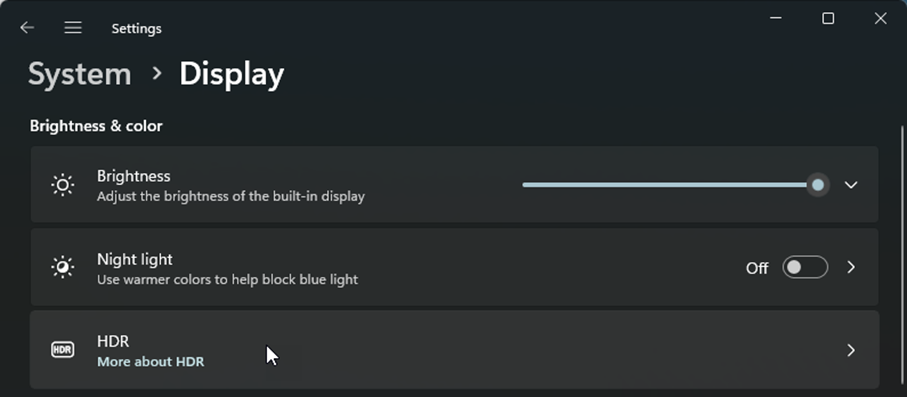Navigate to System in the breadcrumb
This screenshot has height=397, width=907.
click(x=80, y=75)
